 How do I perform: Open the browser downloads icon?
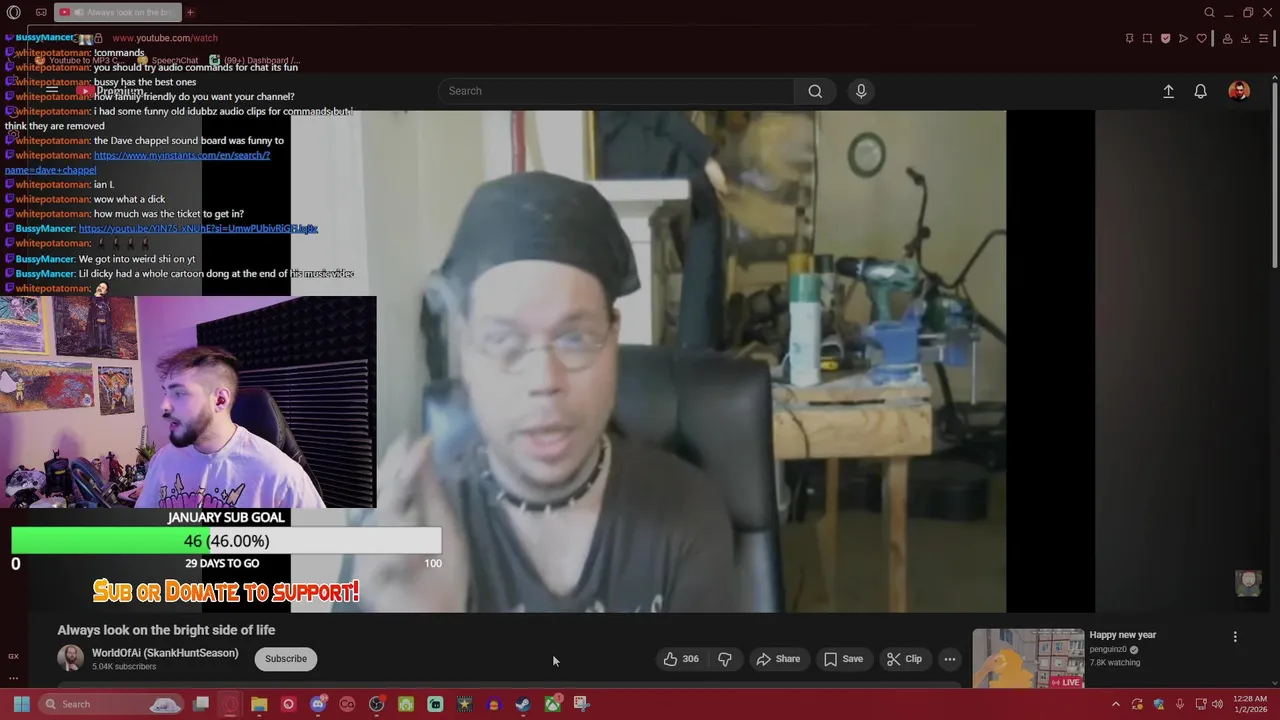pos(1245,39)
